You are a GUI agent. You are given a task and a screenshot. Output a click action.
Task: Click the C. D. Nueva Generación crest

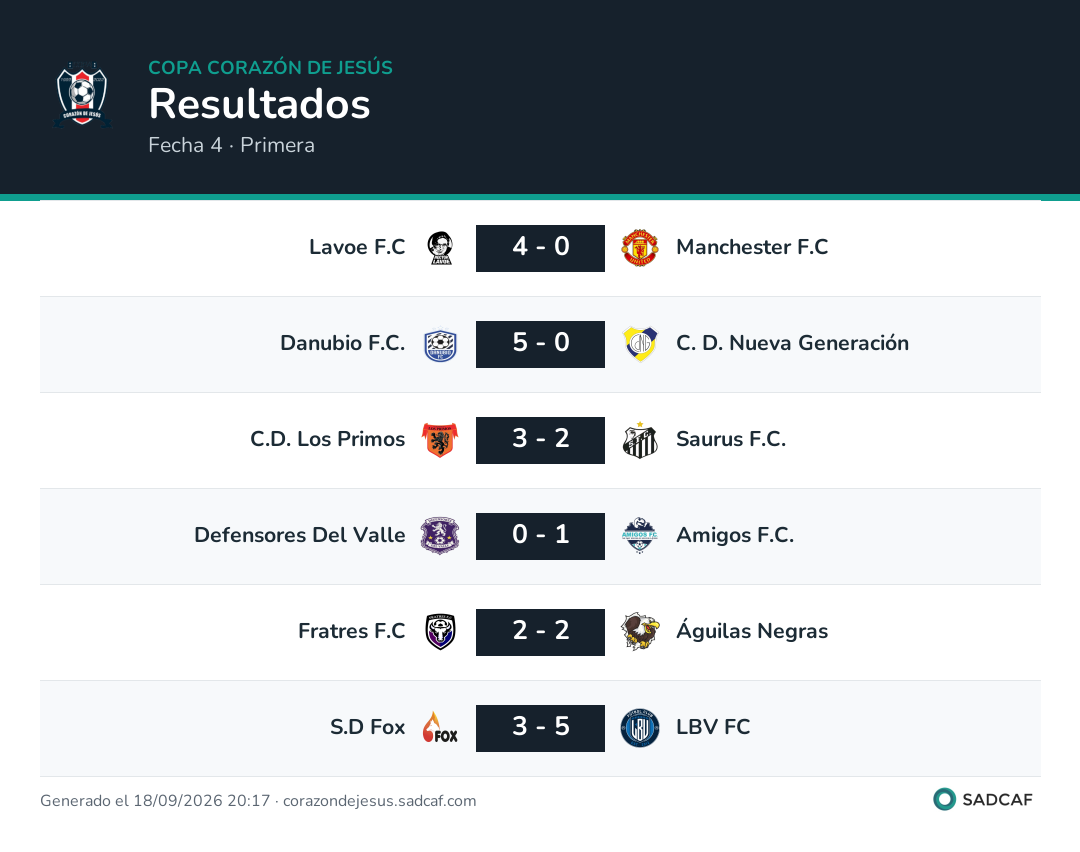click(640, 344)
